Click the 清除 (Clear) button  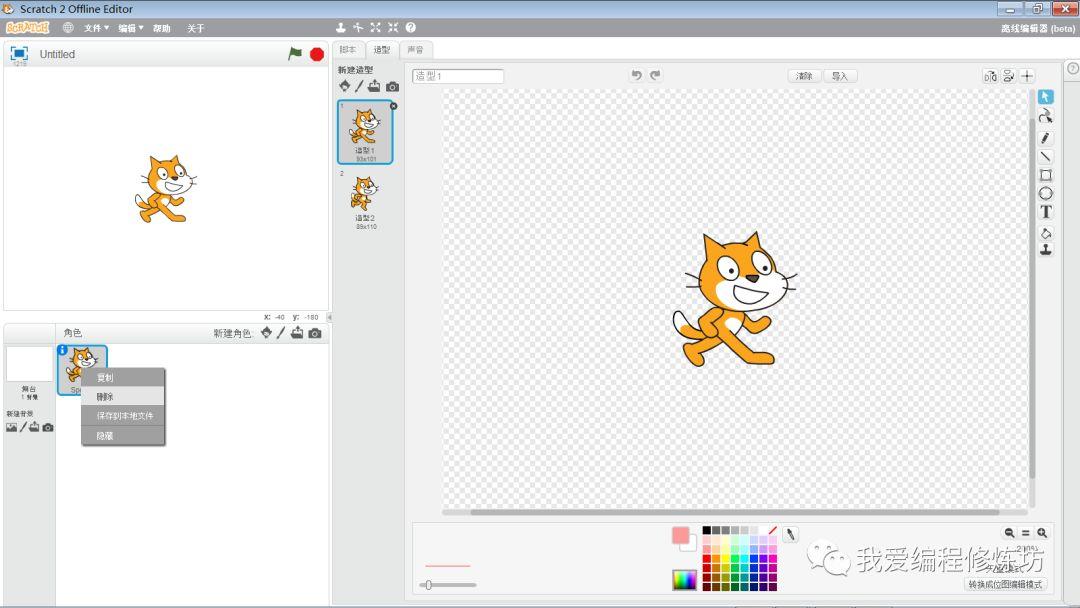(x=804, y=76)
